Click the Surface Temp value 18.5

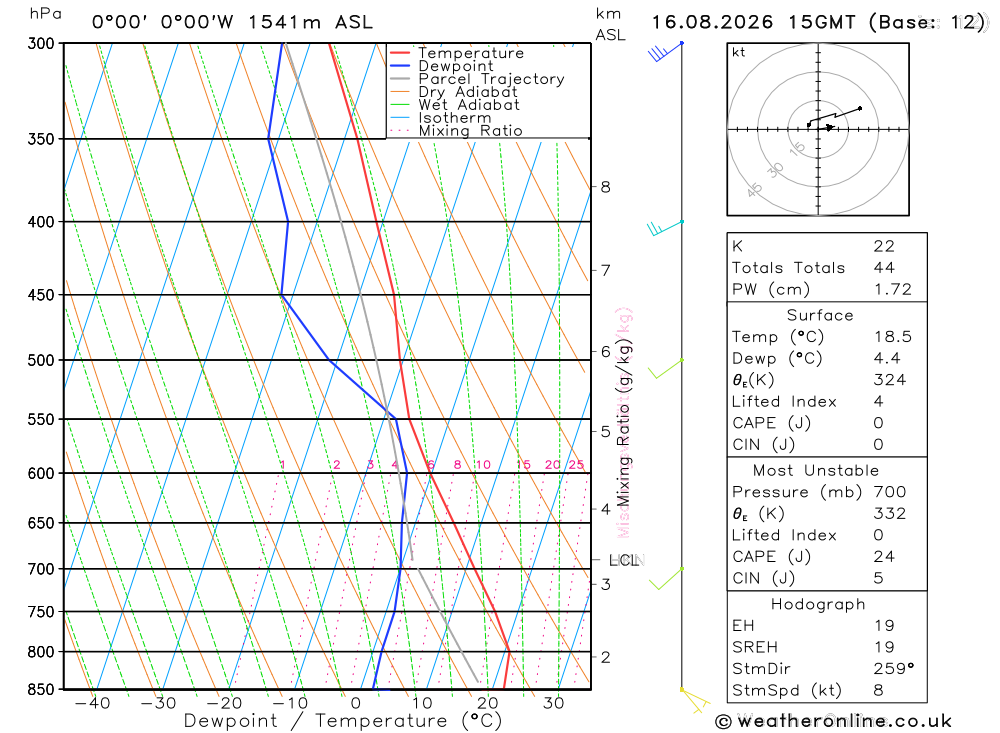(893, 337)
